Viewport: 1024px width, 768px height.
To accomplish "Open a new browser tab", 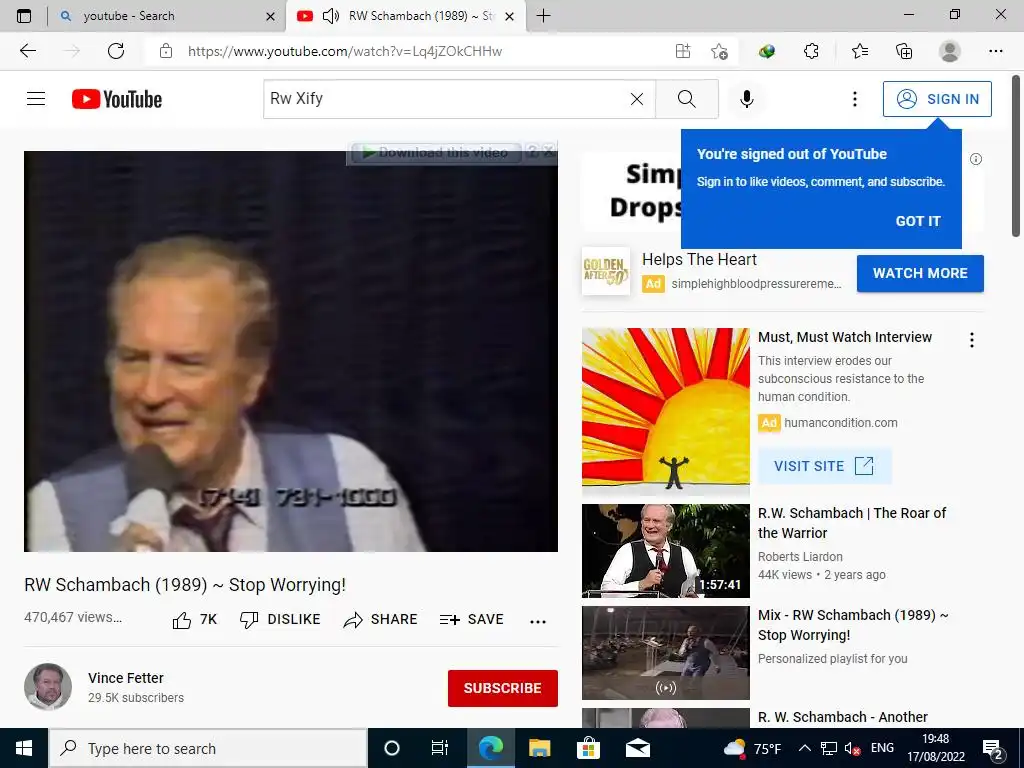I will coord(543,16).
